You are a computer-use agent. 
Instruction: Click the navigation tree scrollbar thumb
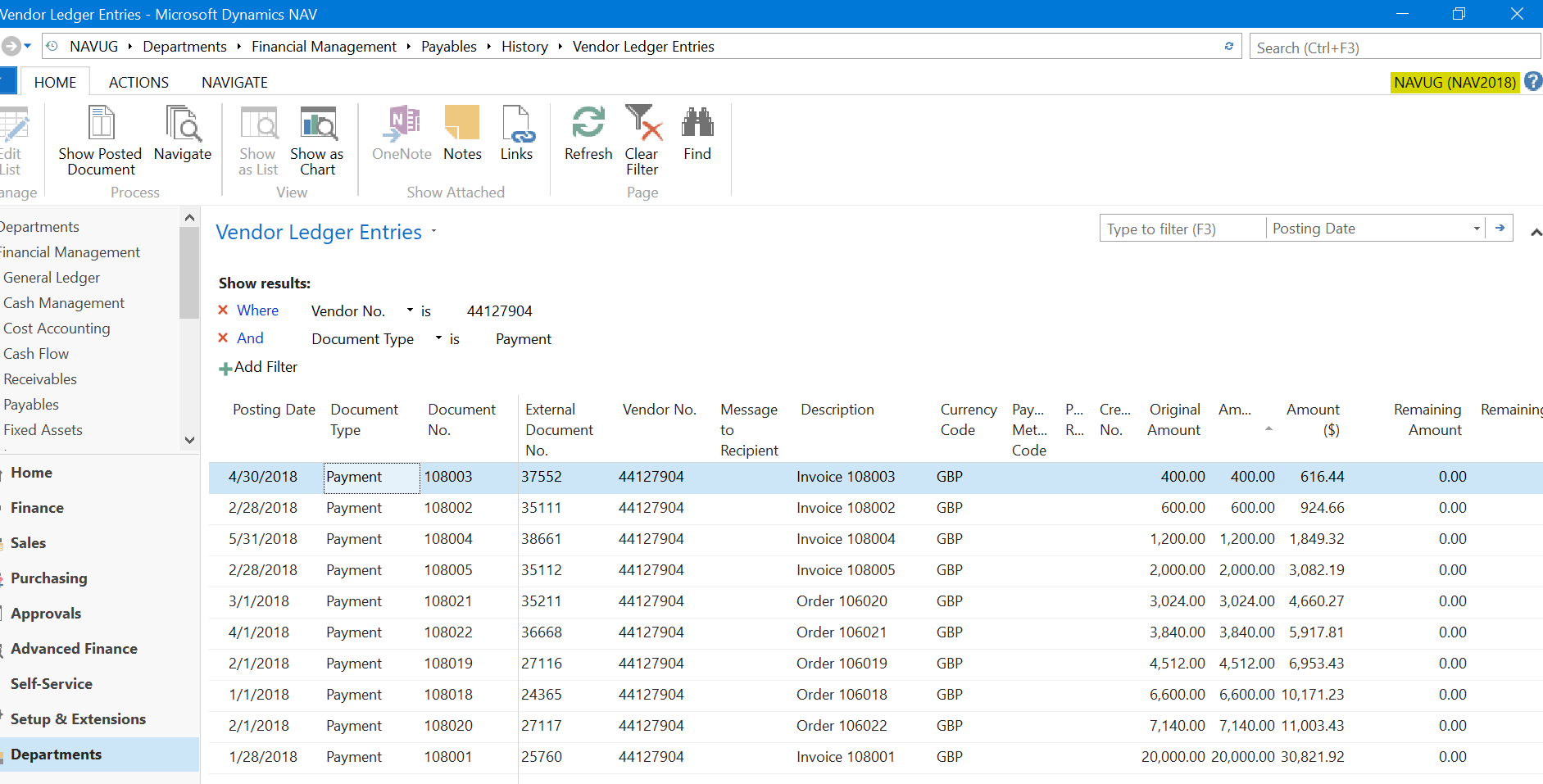[189, 273]
